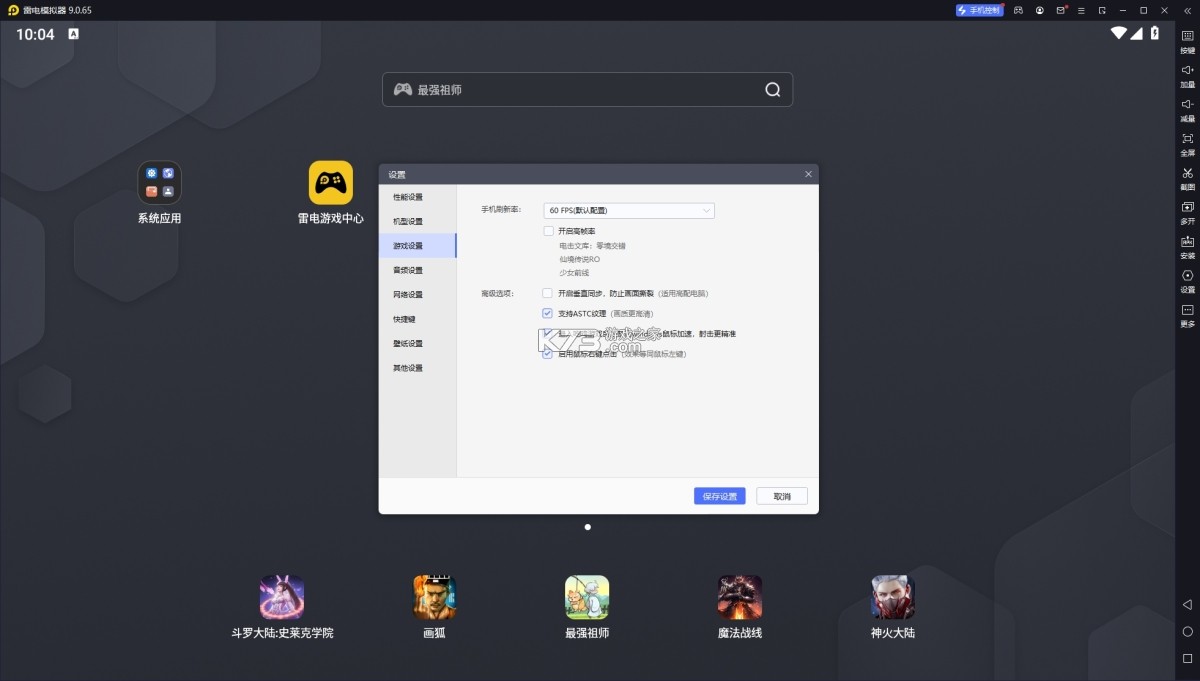Click the Android back triangle button
Screen dimensions: 1200x681
tap(1187, 604)
